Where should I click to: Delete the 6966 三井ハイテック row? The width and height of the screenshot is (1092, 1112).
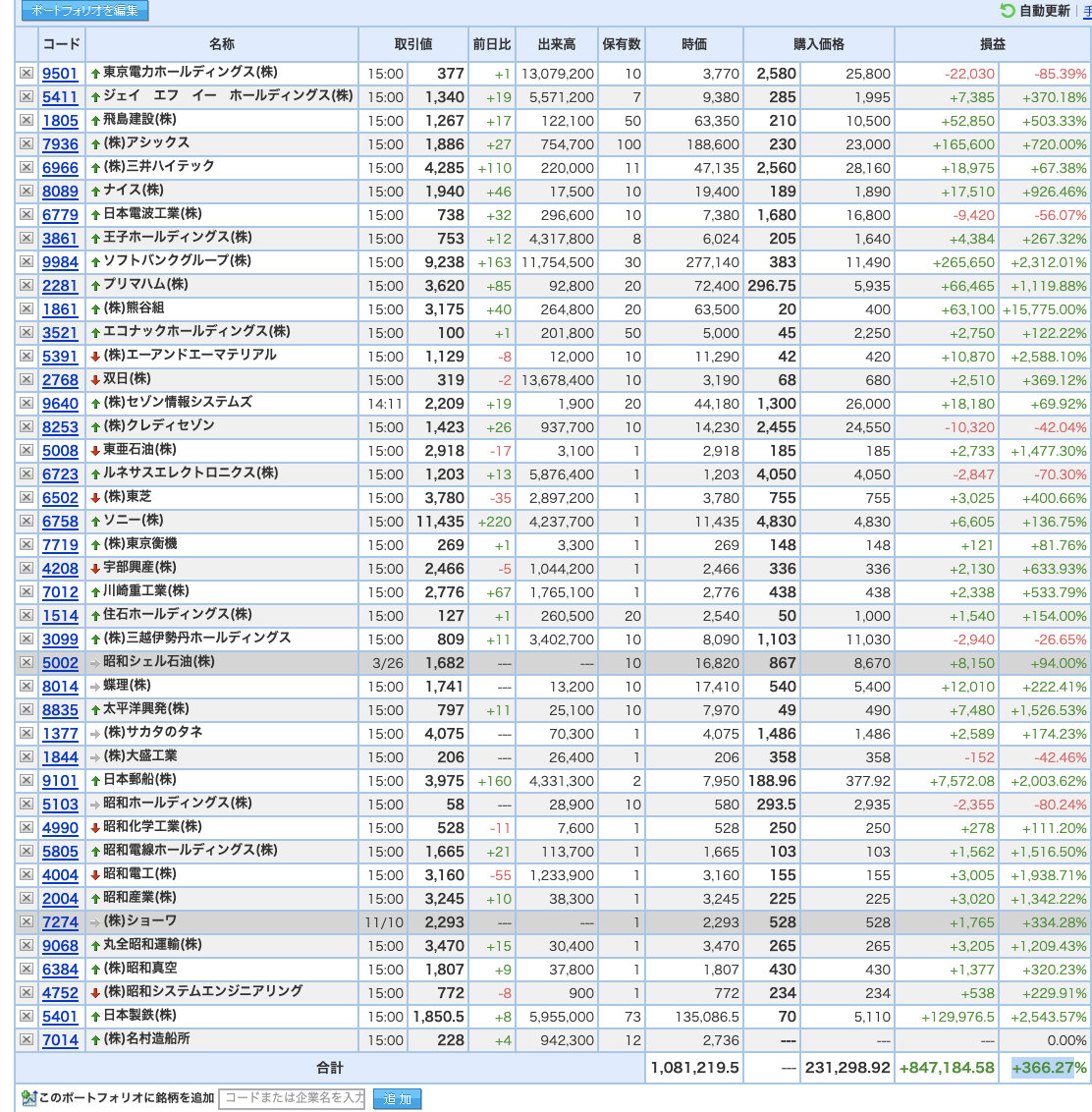pos(27,167)
